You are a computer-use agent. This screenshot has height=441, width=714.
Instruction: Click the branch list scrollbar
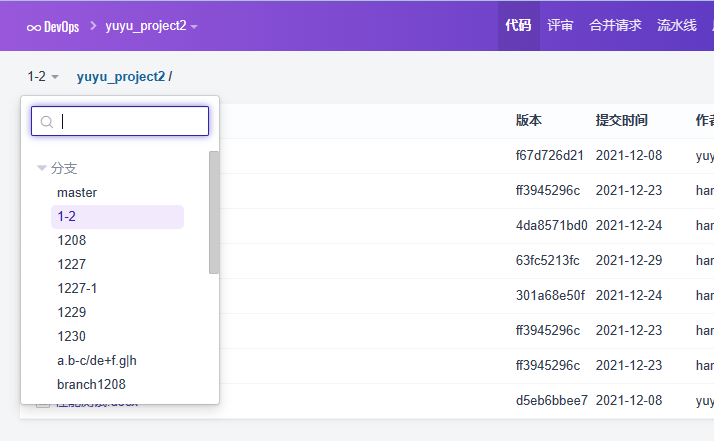coord(214,212)
